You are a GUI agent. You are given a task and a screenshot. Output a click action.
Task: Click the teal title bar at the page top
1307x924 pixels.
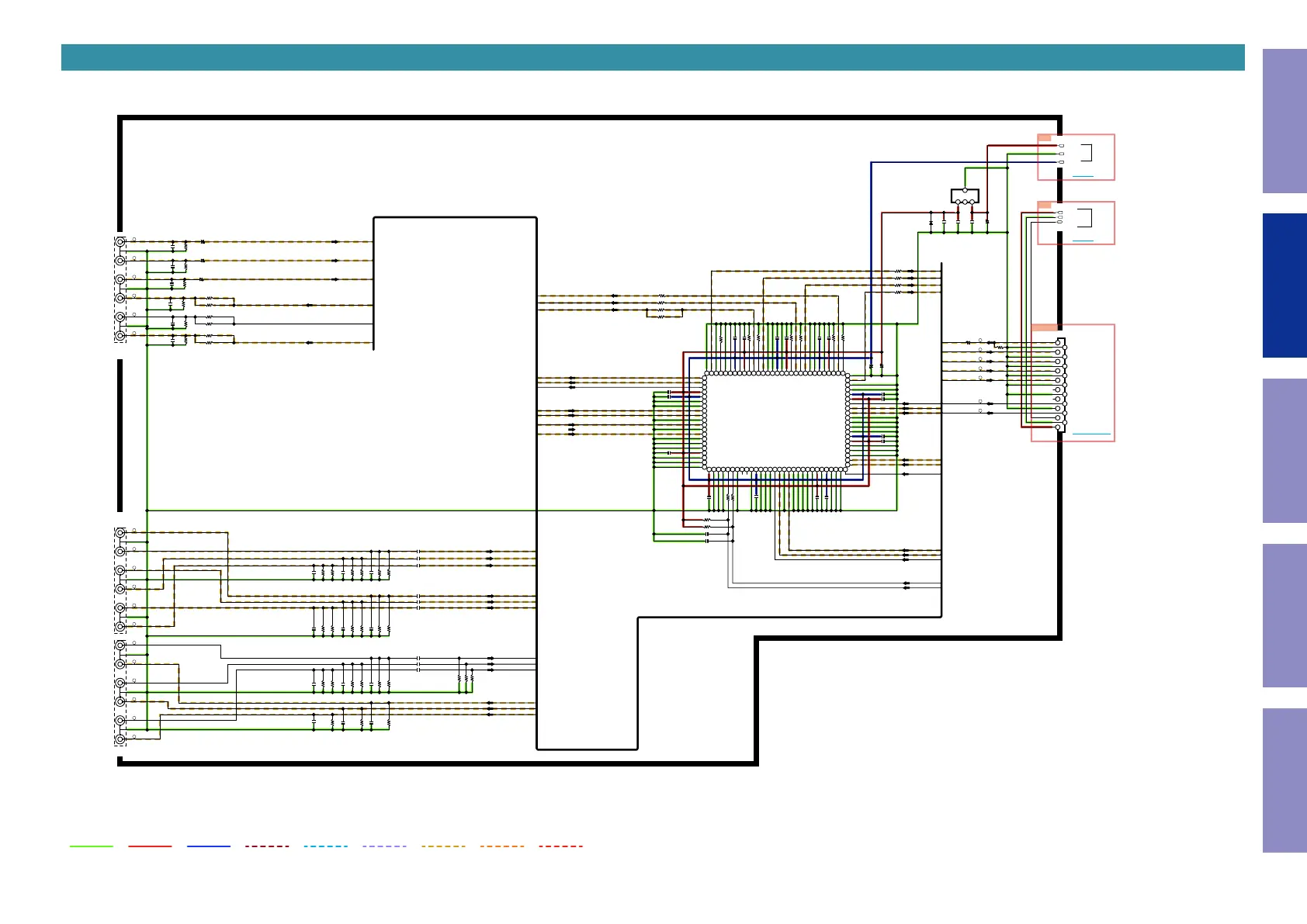tap(653, 57)
